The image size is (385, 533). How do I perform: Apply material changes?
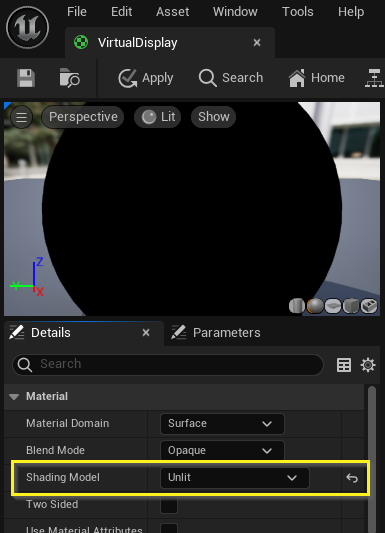coord(146,78)
